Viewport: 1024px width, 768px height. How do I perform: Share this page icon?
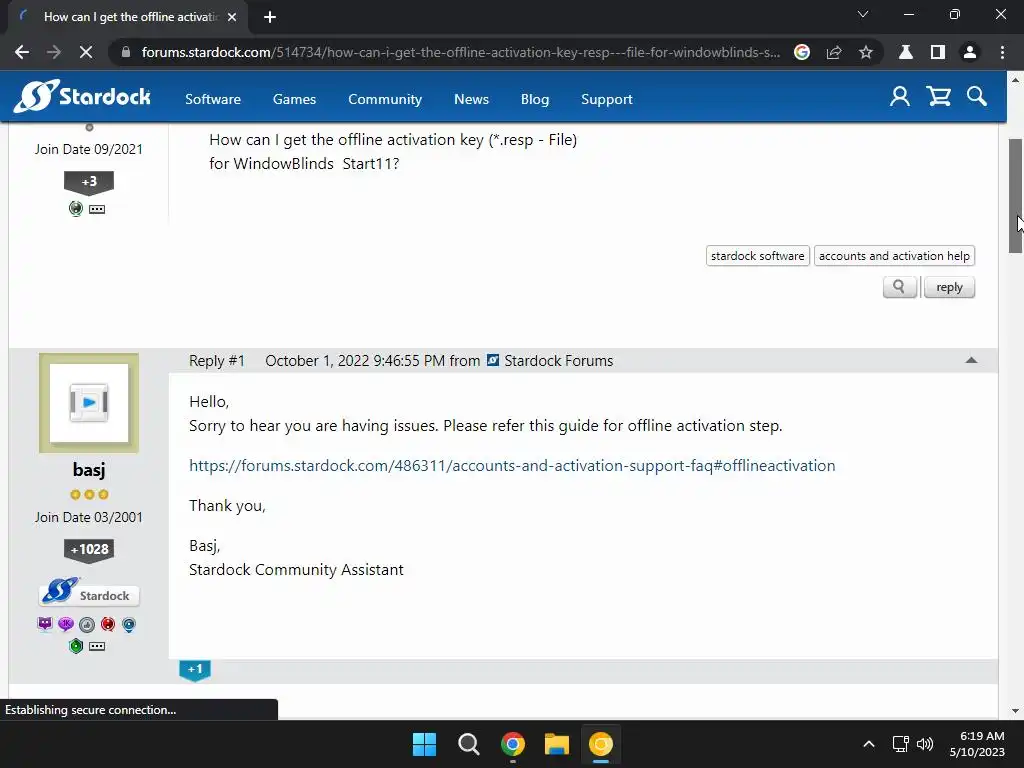(x=834, y=52)
